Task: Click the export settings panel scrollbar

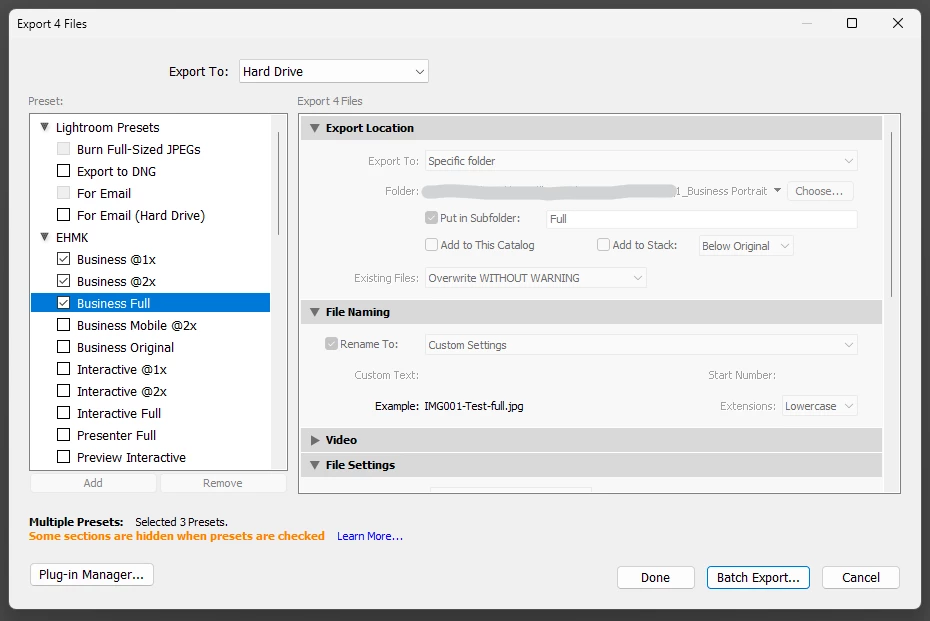Action: (x=891, y=214)
